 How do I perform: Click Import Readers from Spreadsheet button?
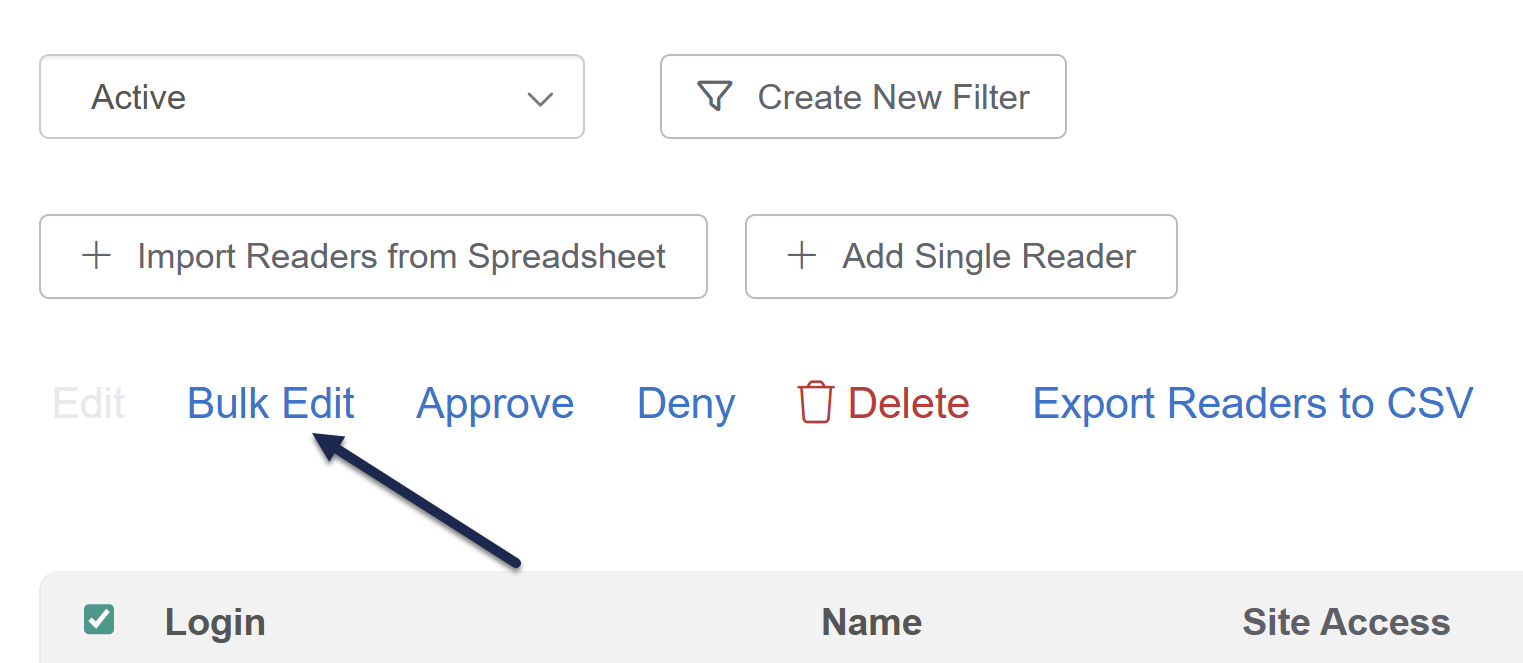pyautogui.click(x=373, y=256)
